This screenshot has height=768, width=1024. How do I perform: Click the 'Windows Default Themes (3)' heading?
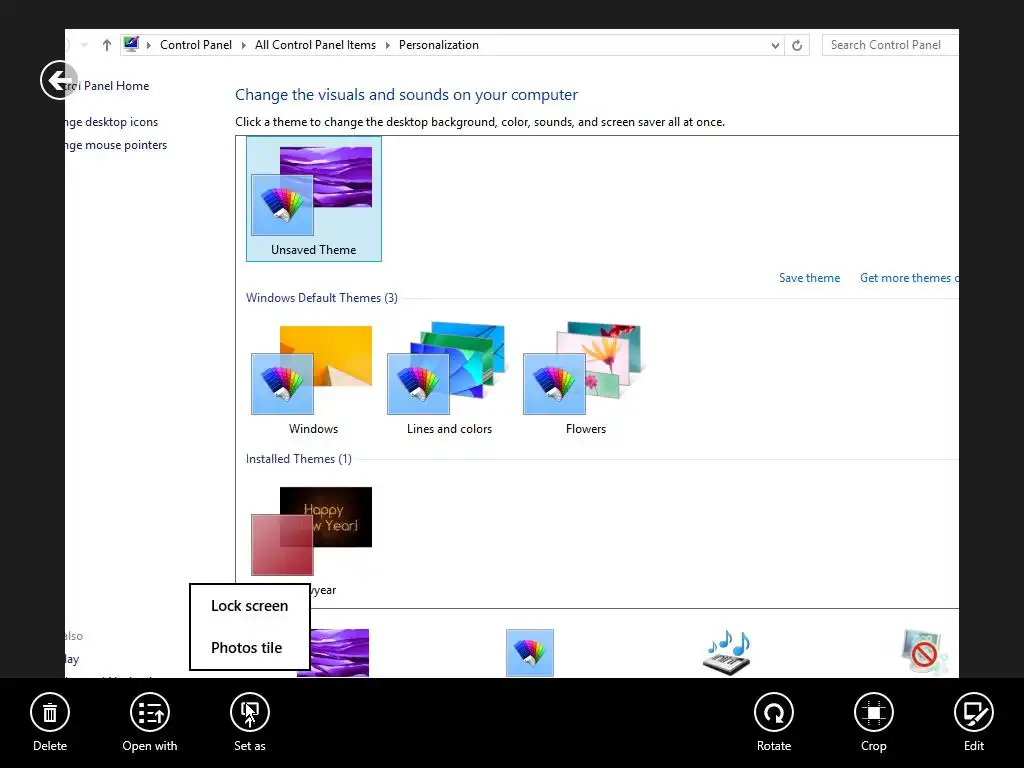[321, 298]
